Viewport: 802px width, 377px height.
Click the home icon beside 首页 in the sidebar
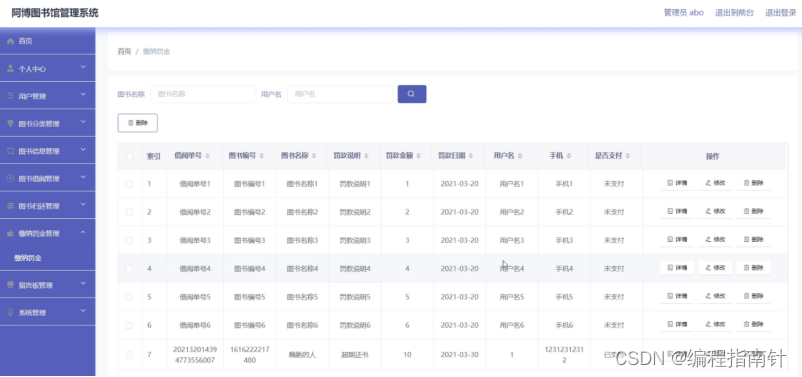[x=10, y=41]
